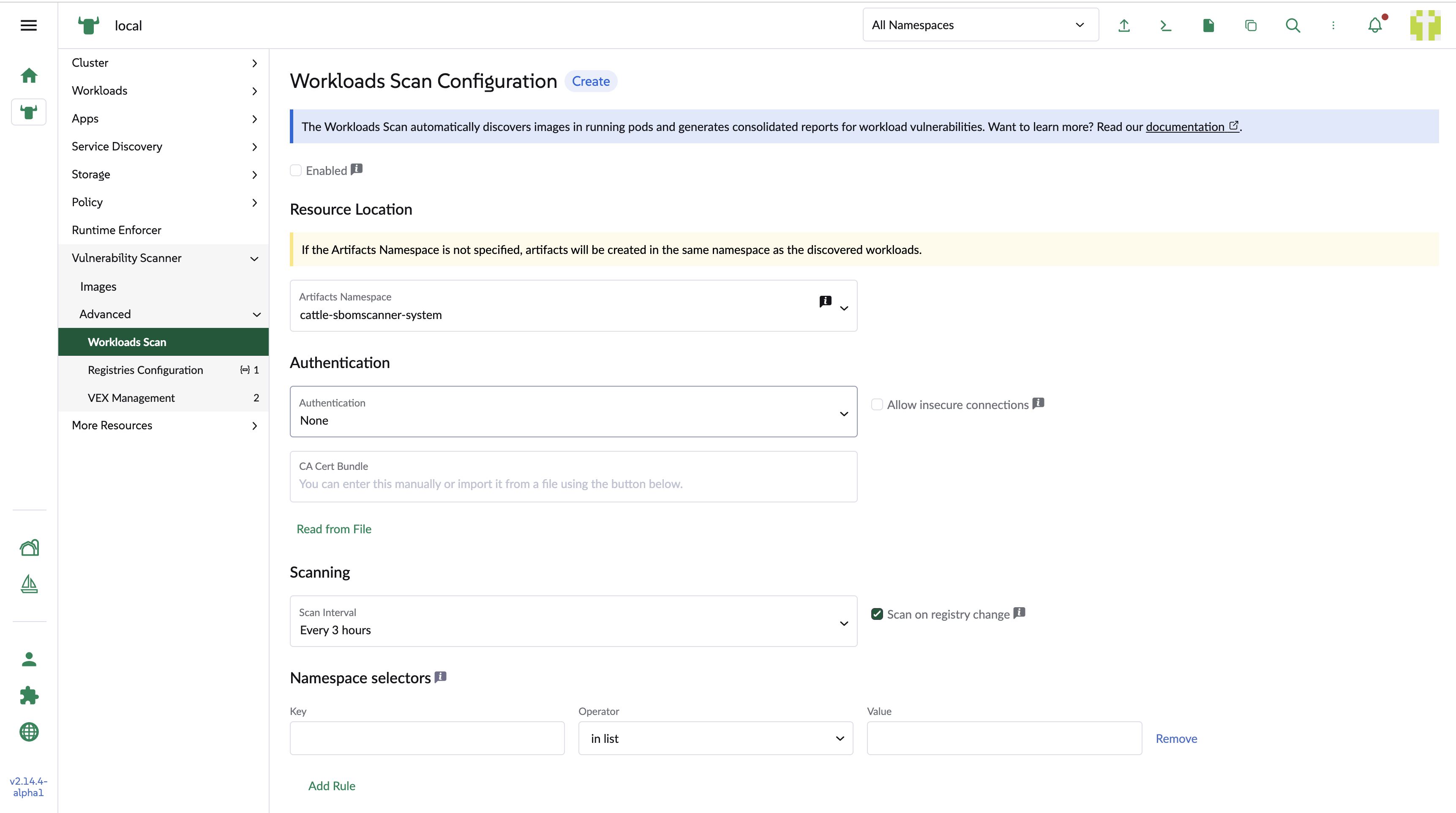Open the Scan Interval dropdown
Image resolution: width=1456 pixels, height=813 pixels.
pyautogui.click(x=573, y=621)
